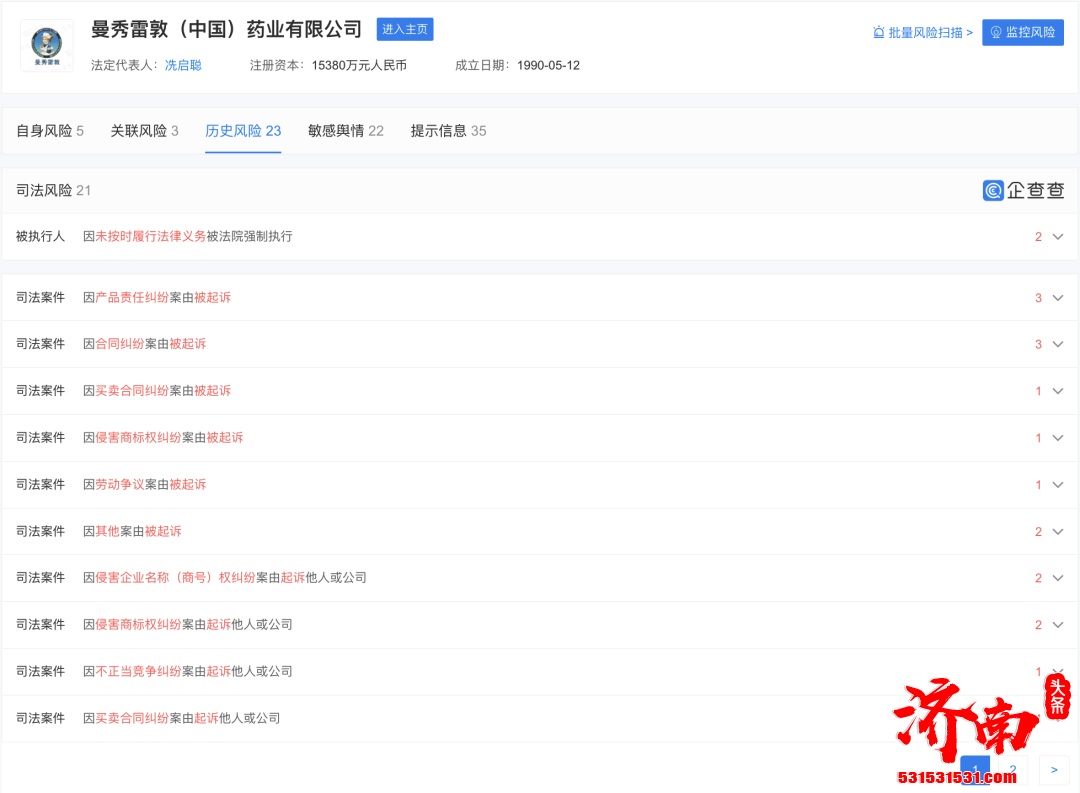Expand the 劳动争议 dispute row
Screen dimensions: 1080x793
click(x=1056, y=484)
